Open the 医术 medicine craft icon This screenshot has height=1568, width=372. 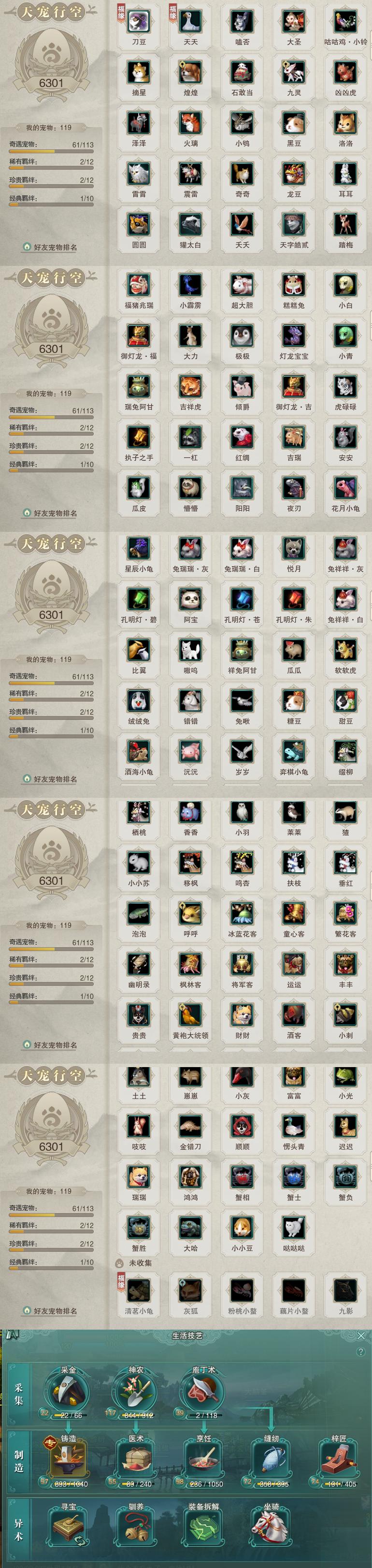point(136,1459)
